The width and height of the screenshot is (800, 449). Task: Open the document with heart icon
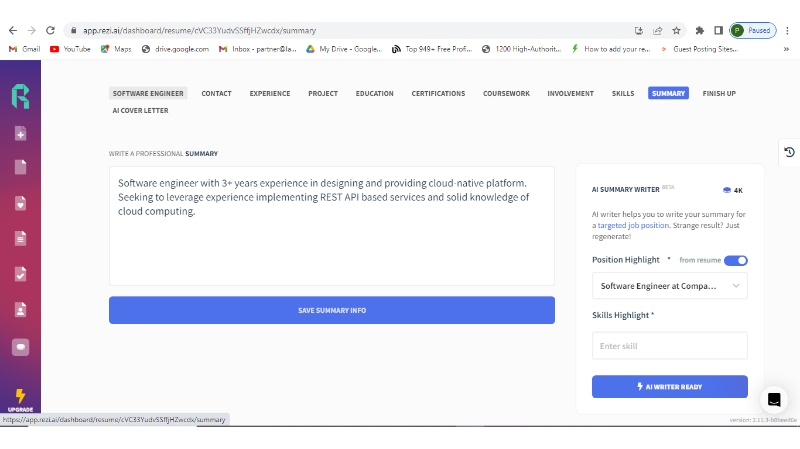pyautogui.click(x=20, y=203)
